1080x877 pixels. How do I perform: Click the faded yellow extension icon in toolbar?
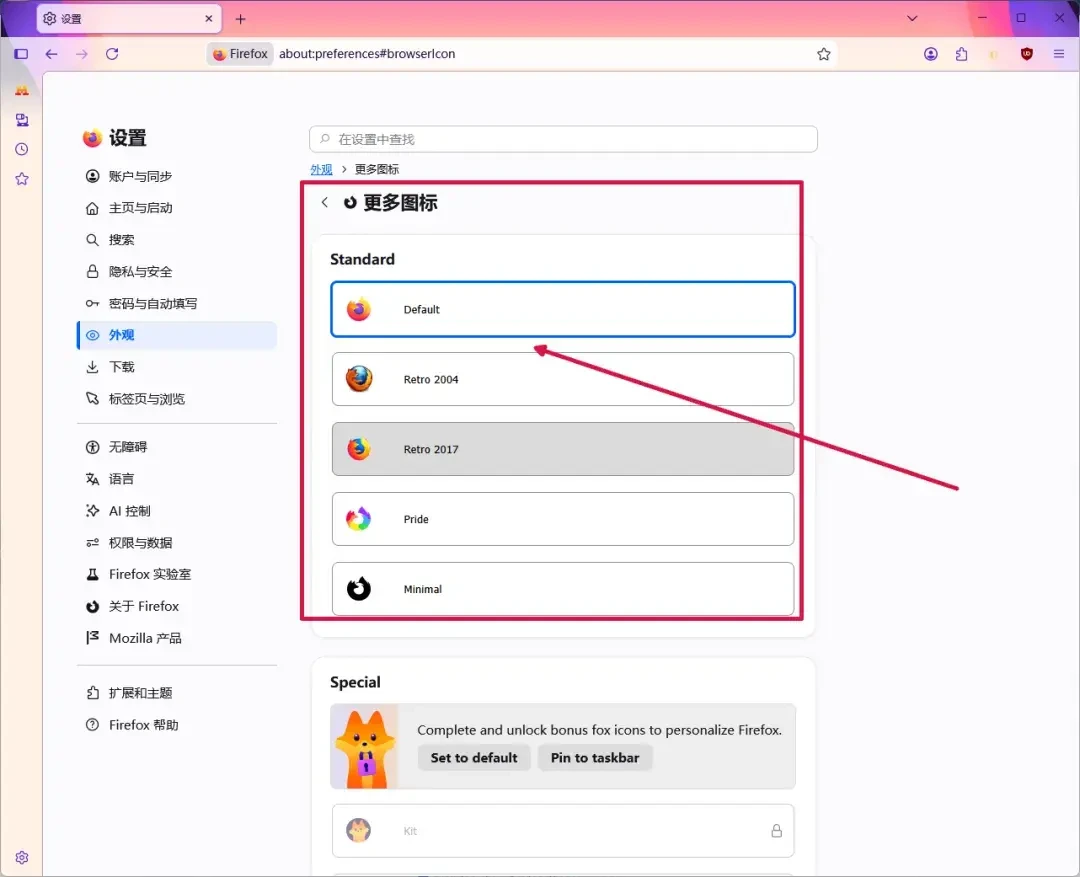click(993, 54)
